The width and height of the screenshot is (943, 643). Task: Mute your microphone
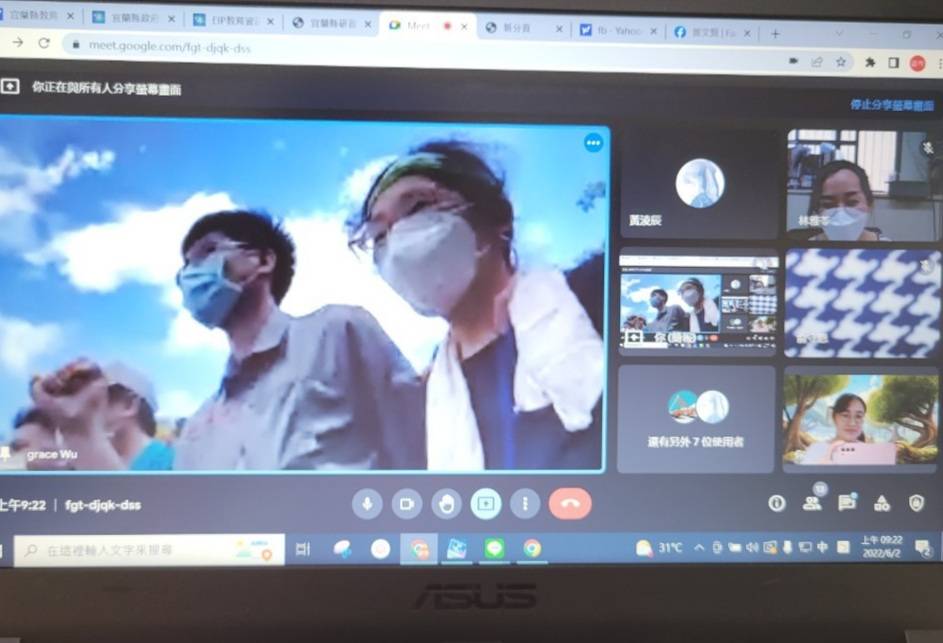click(x=368, y=505)
